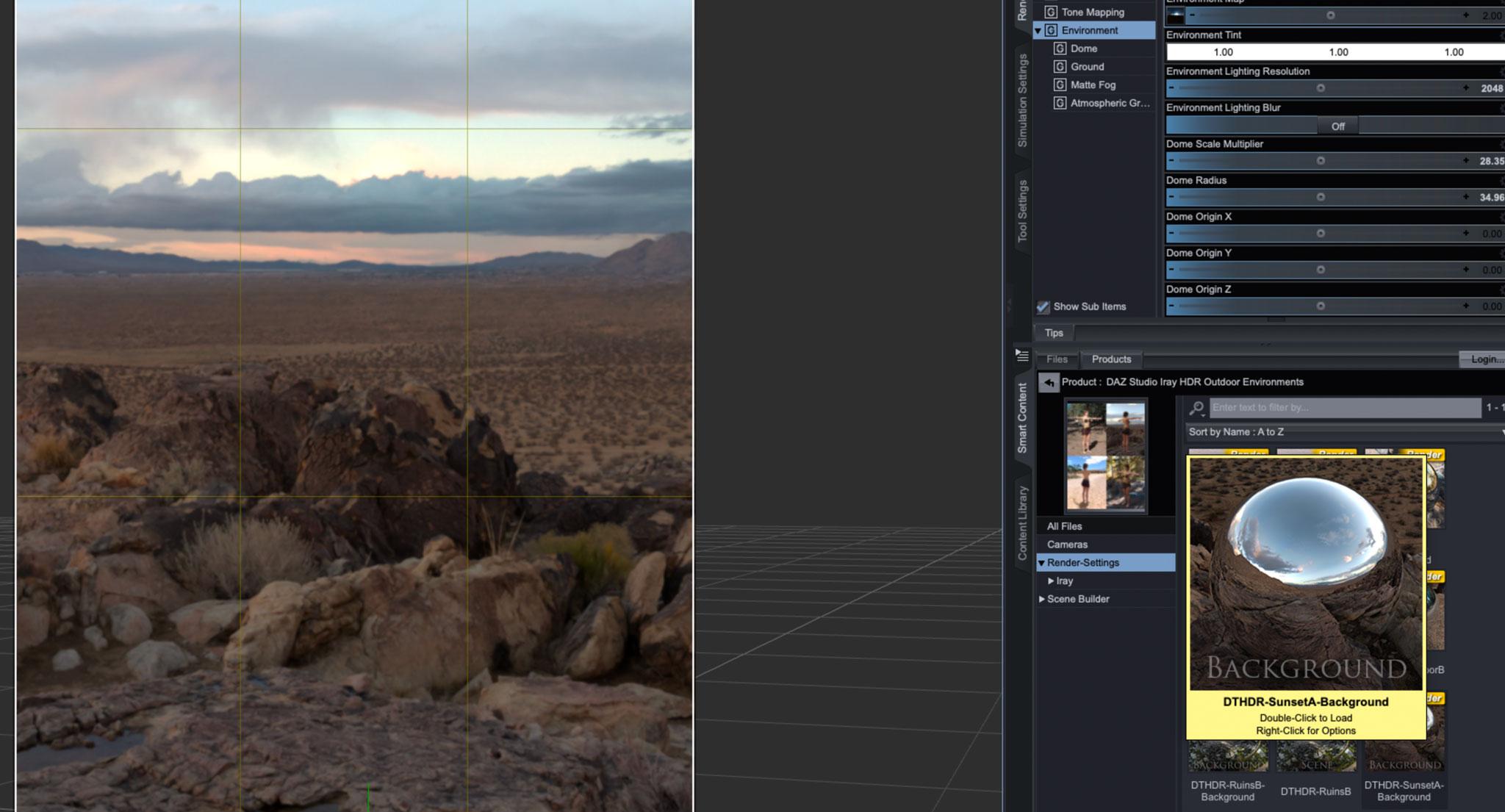
Task: Uncheck the Show Sub Items checkbox
Action: (1044, 307)
